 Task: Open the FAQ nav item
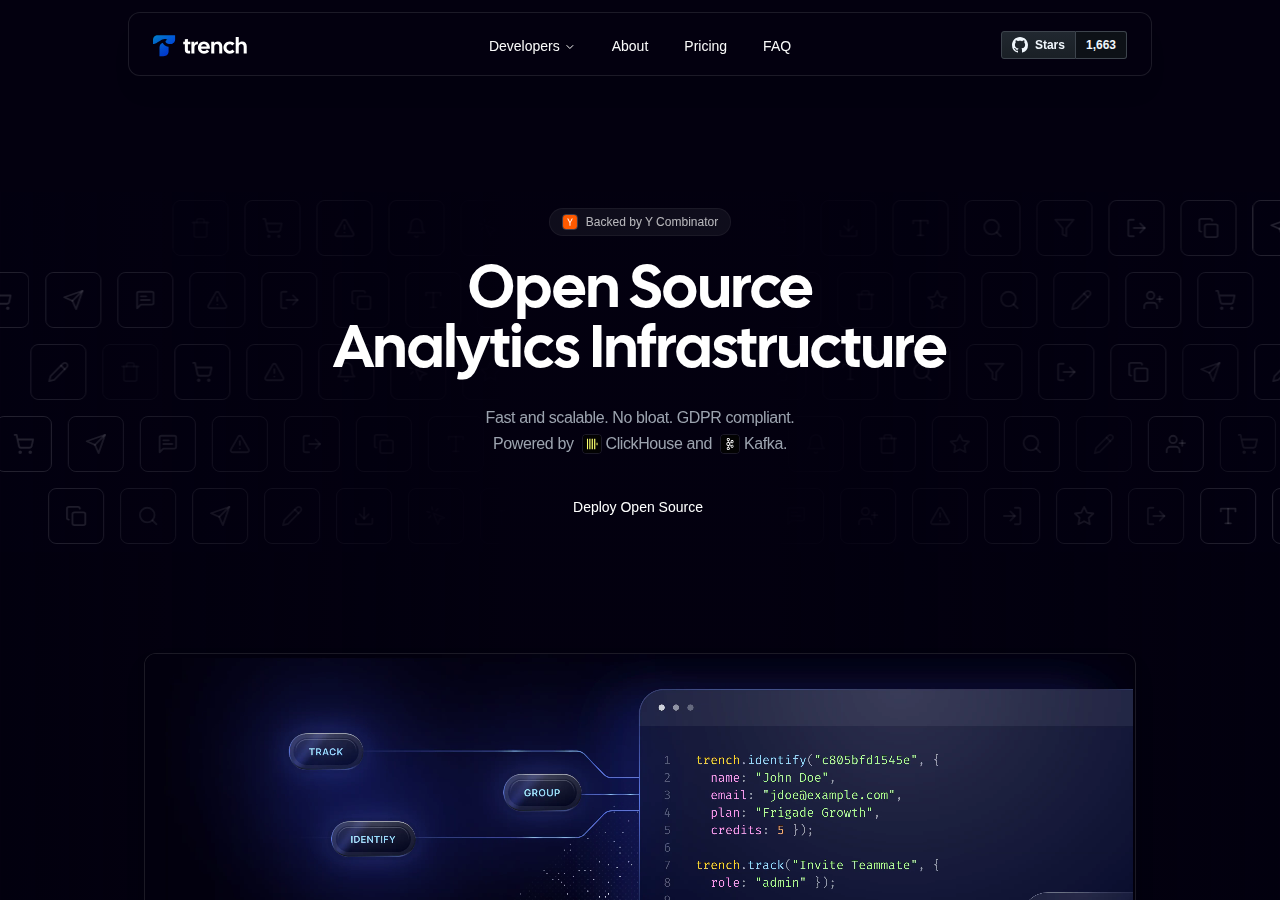pyautogui.click(x=777, y=46)
